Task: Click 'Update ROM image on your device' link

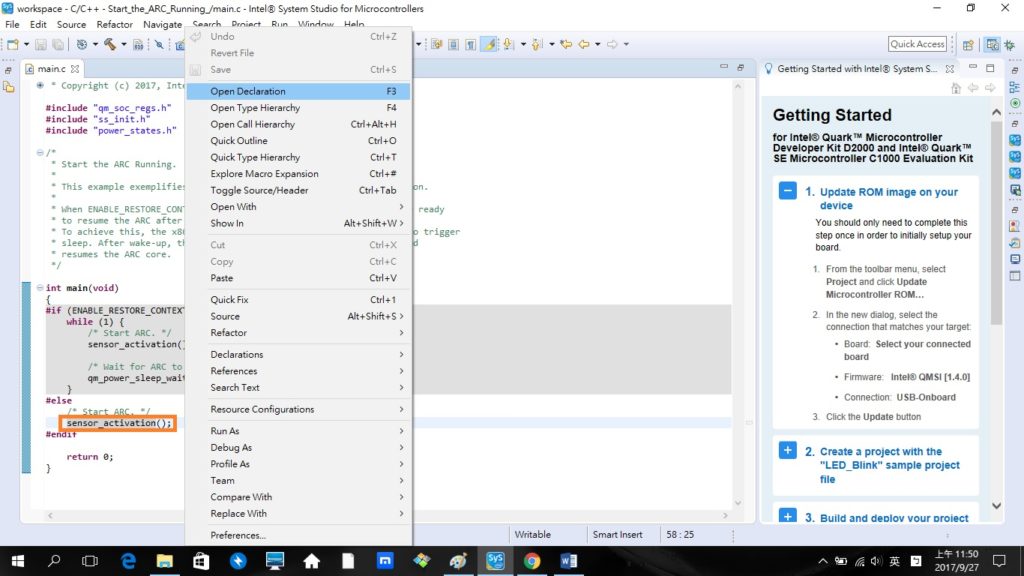Action: tap(888, 199)
